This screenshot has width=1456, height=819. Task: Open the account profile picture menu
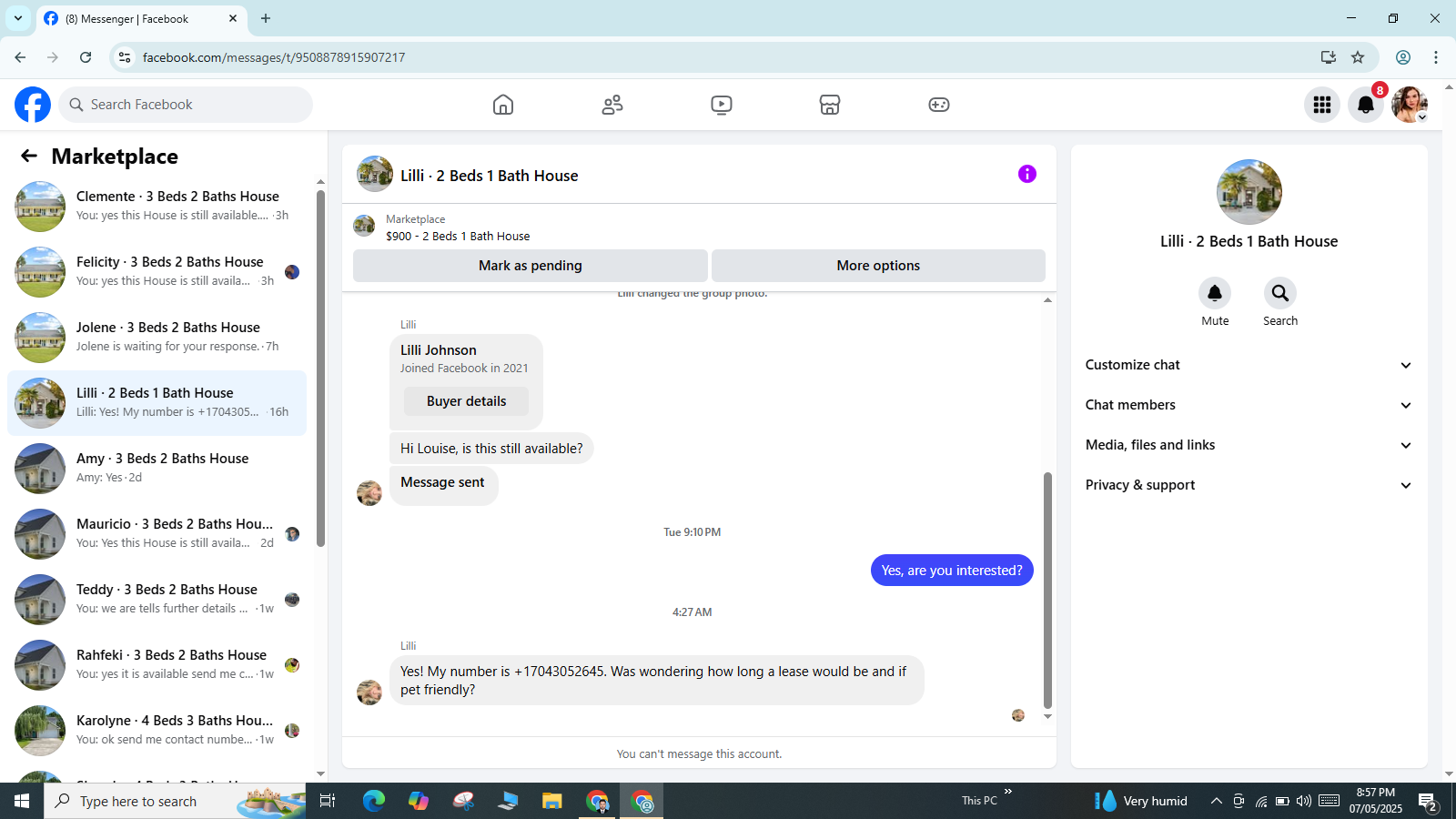1410,105
